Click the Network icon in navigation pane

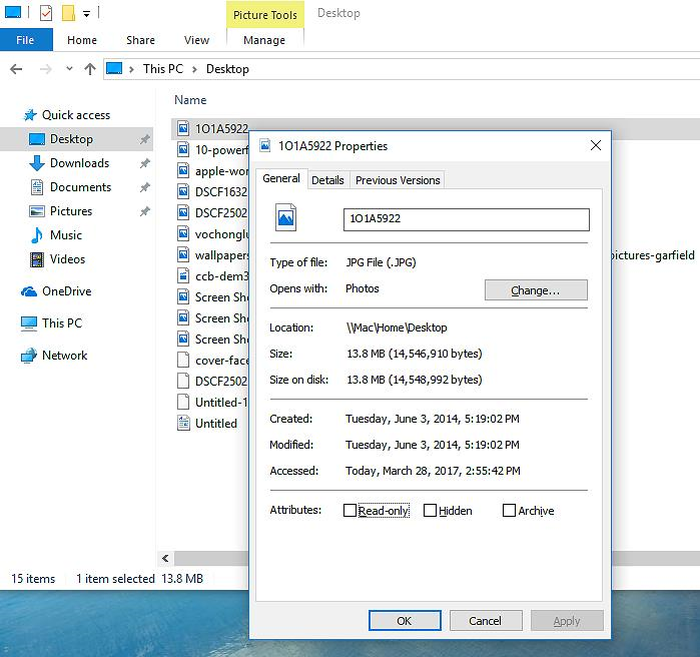tap(29, 355)
